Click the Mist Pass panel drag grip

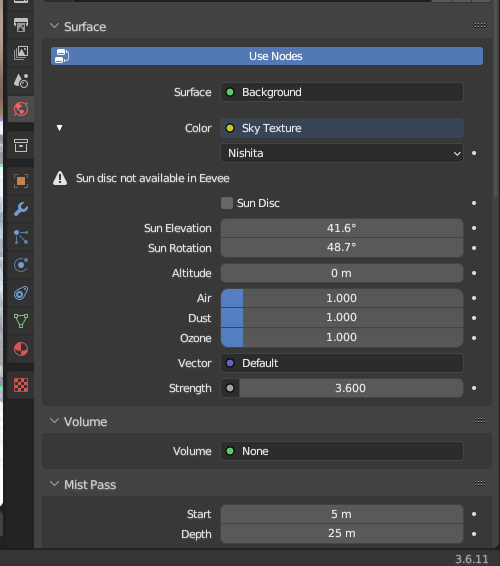pos(479,484)
